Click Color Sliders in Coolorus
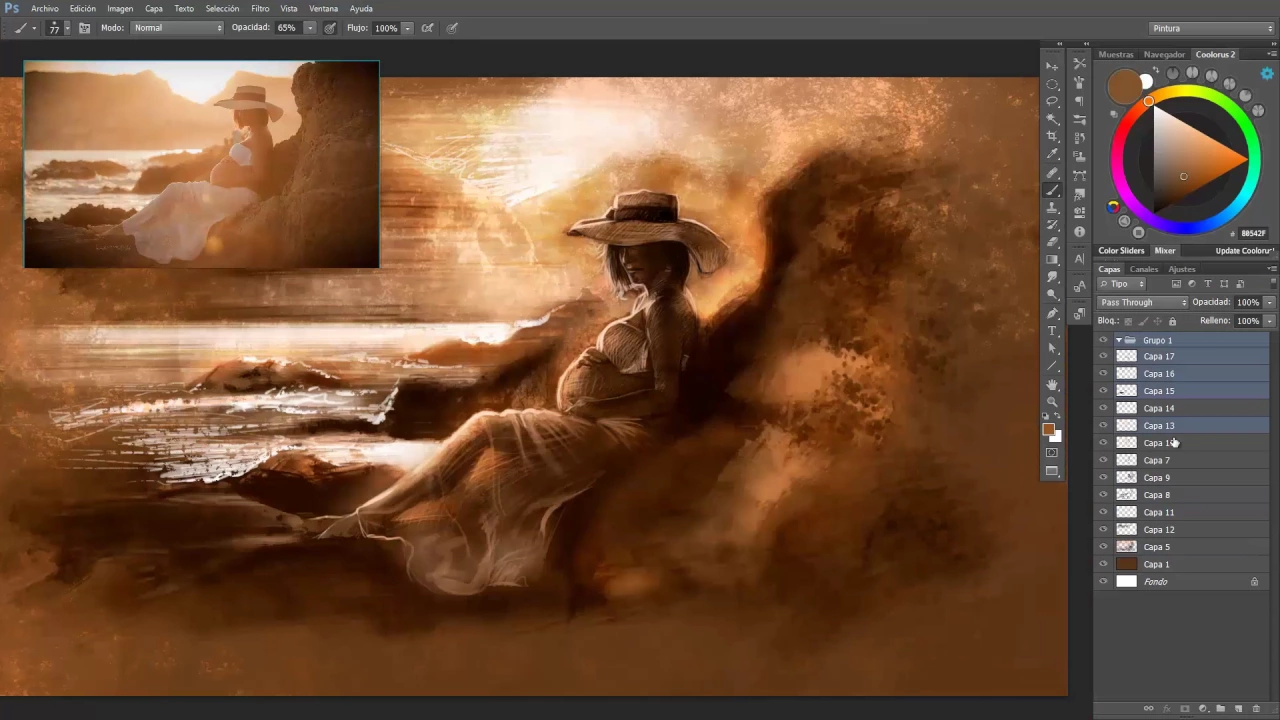This screenshot has width=1280, height=720. [1121, 251]
